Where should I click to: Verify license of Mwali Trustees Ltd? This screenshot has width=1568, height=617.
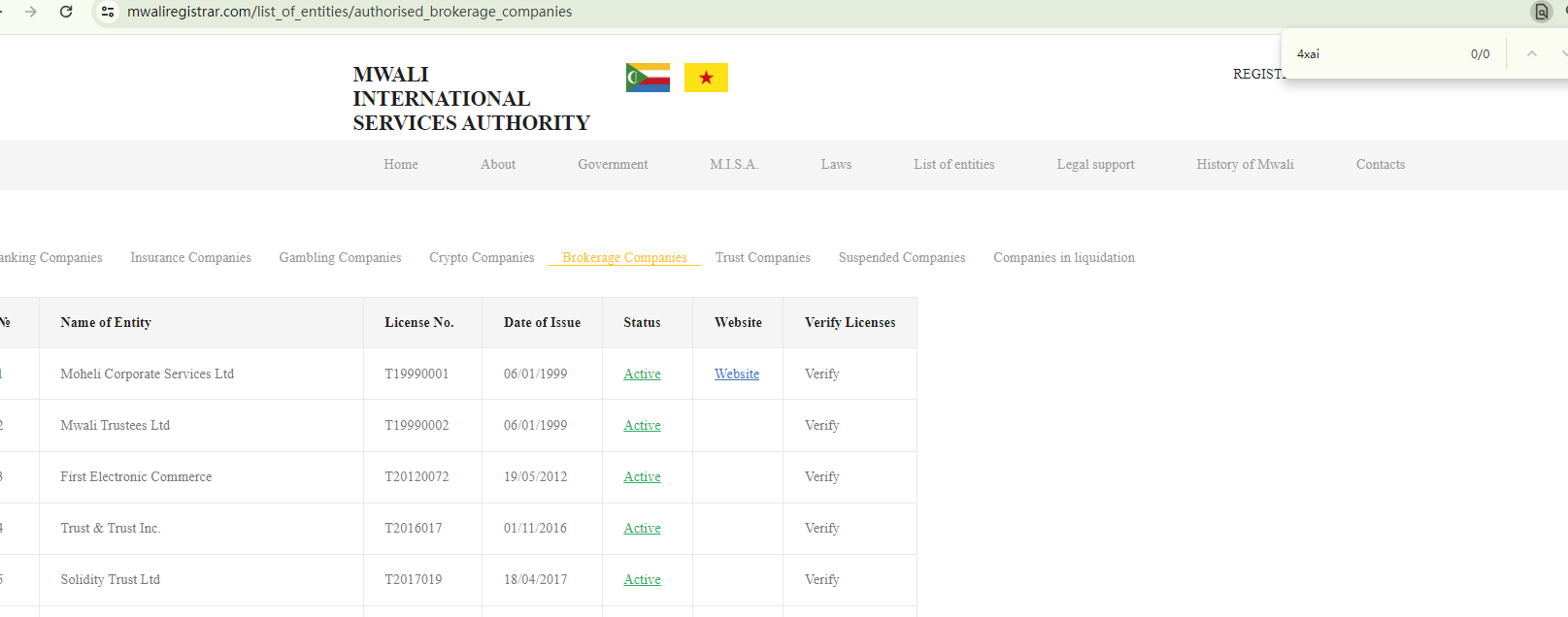coord(821,426)
